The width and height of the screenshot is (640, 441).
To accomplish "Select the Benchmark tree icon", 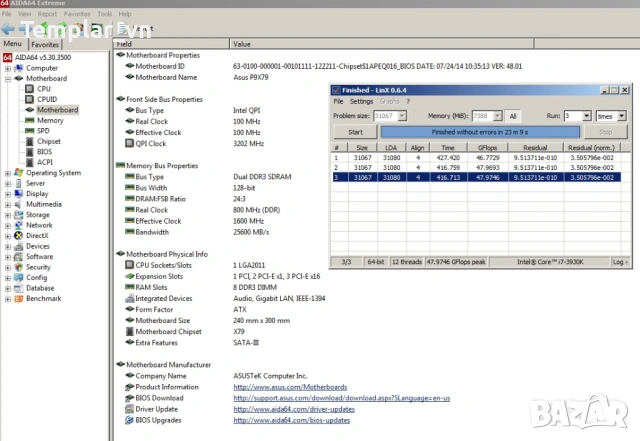I will pyautogui.click(x=19, y=299).
